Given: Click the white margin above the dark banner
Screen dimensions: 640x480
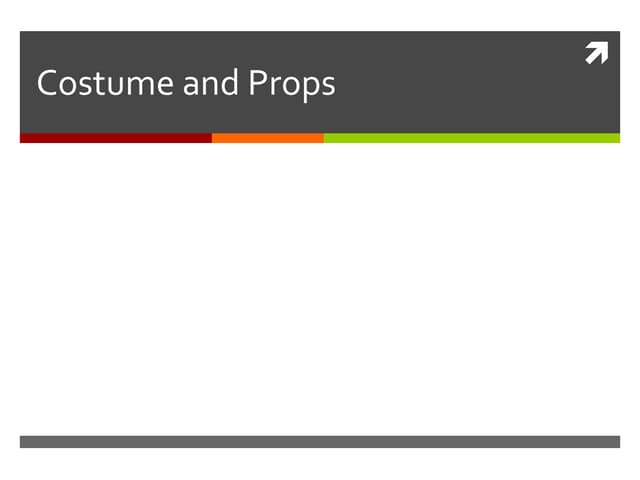Looking at the screenshot, I should [320, 15].
